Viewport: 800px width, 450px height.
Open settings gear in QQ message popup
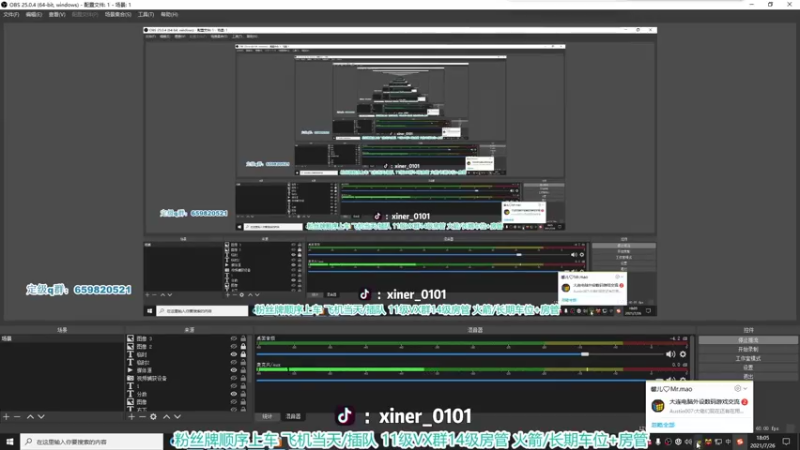point(737,389)
